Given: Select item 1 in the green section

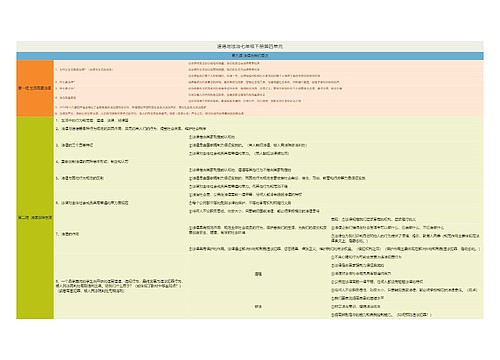Looking at the screenshot, I should [92, 120].
